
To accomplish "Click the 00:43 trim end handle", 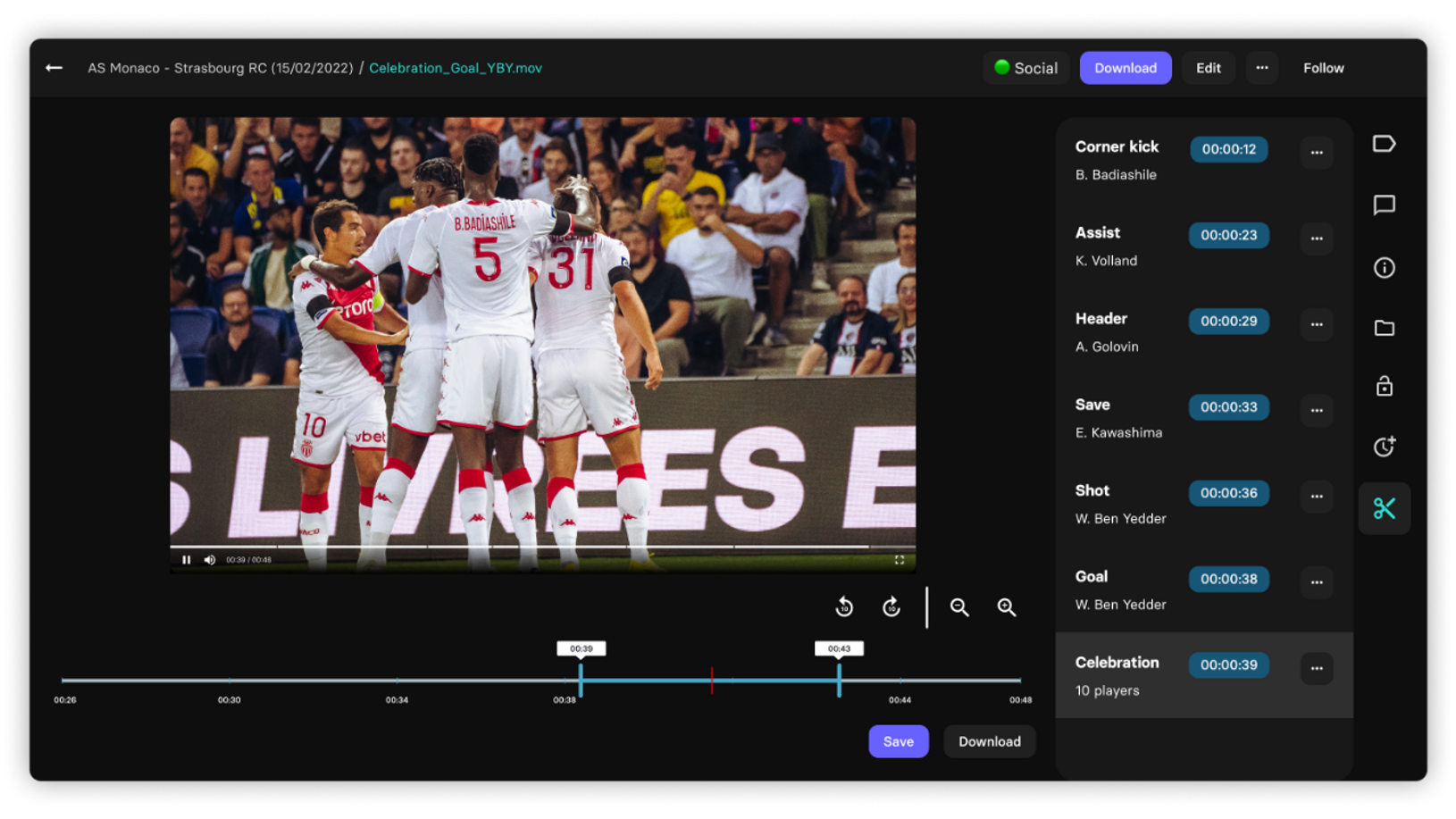I will [x=839, y=680].
